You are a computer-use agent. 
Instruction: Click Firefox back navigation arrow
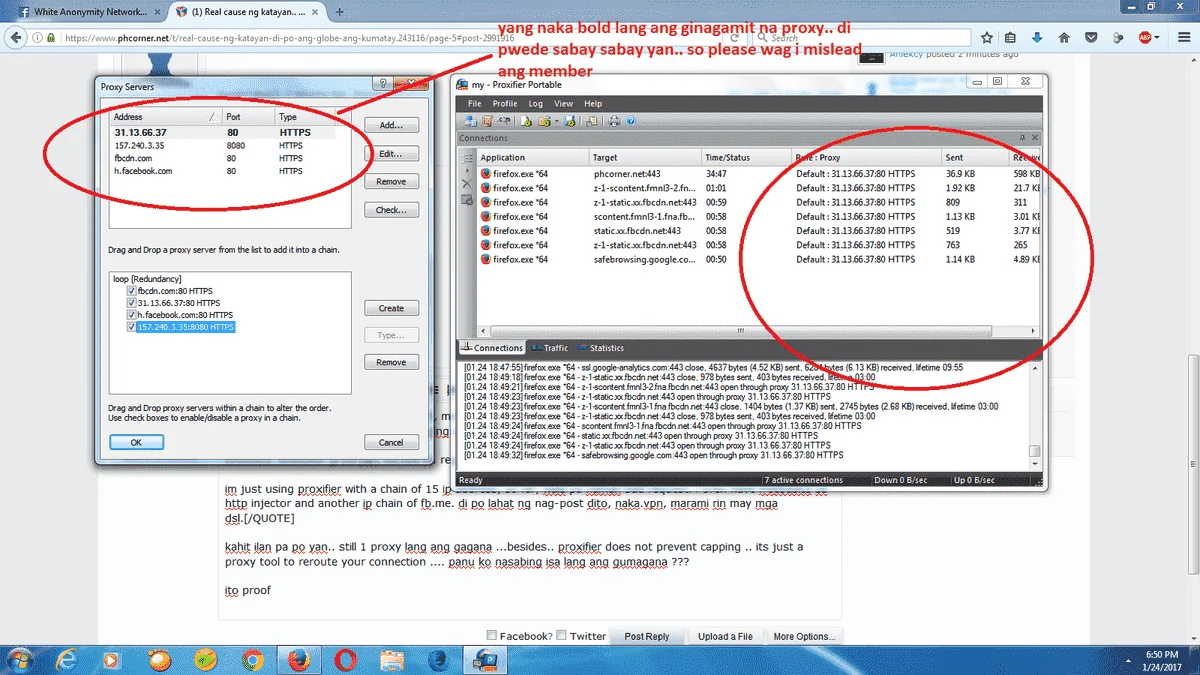tap(17, 38)
